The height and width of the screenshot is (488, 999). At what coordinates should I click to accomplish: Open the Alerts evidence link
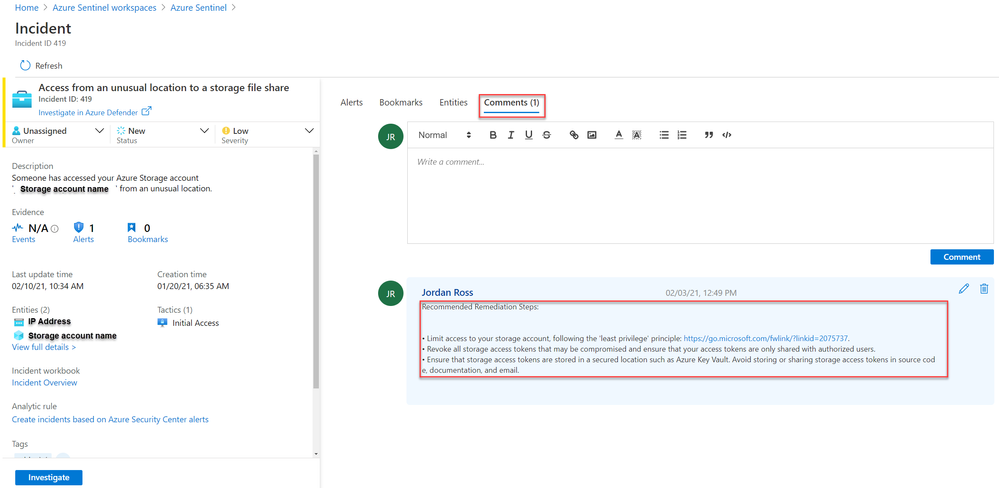[x=83, y=240]
